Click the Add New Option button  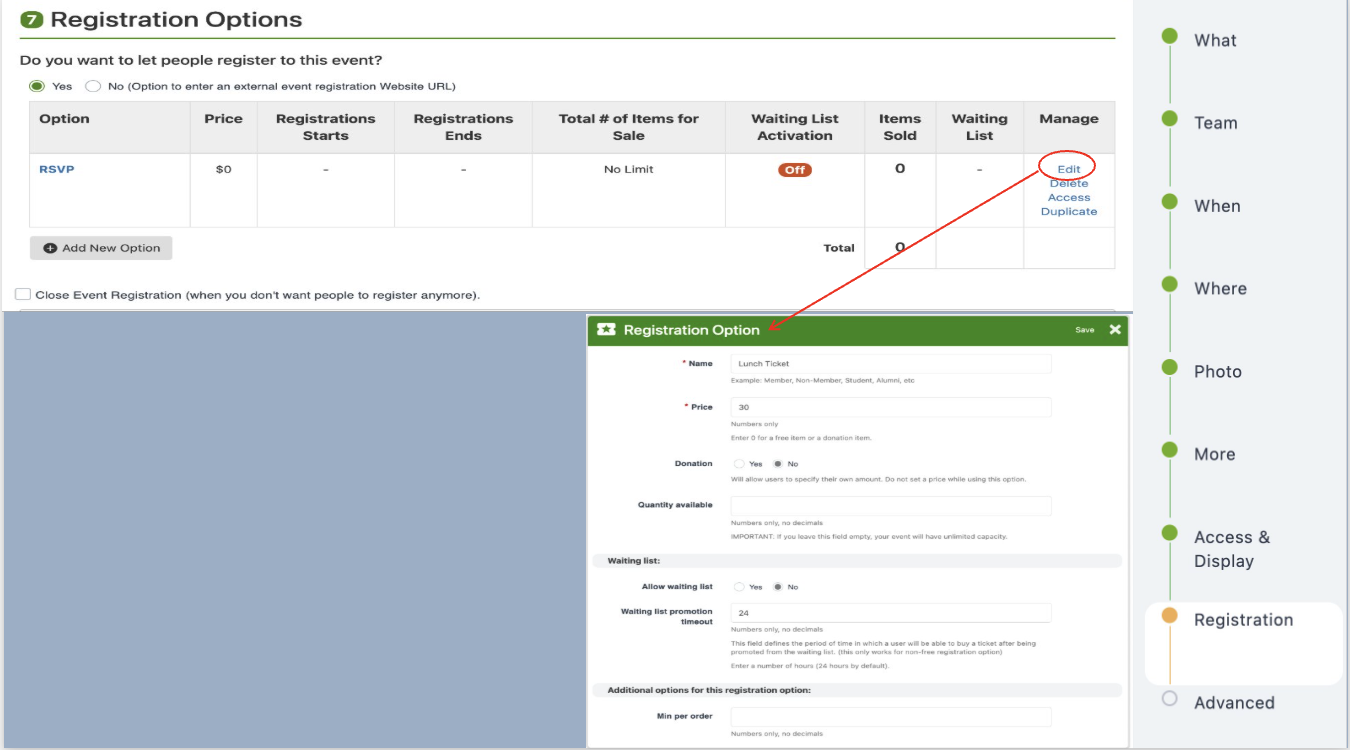pyautogui.click(x=100, y=247)
